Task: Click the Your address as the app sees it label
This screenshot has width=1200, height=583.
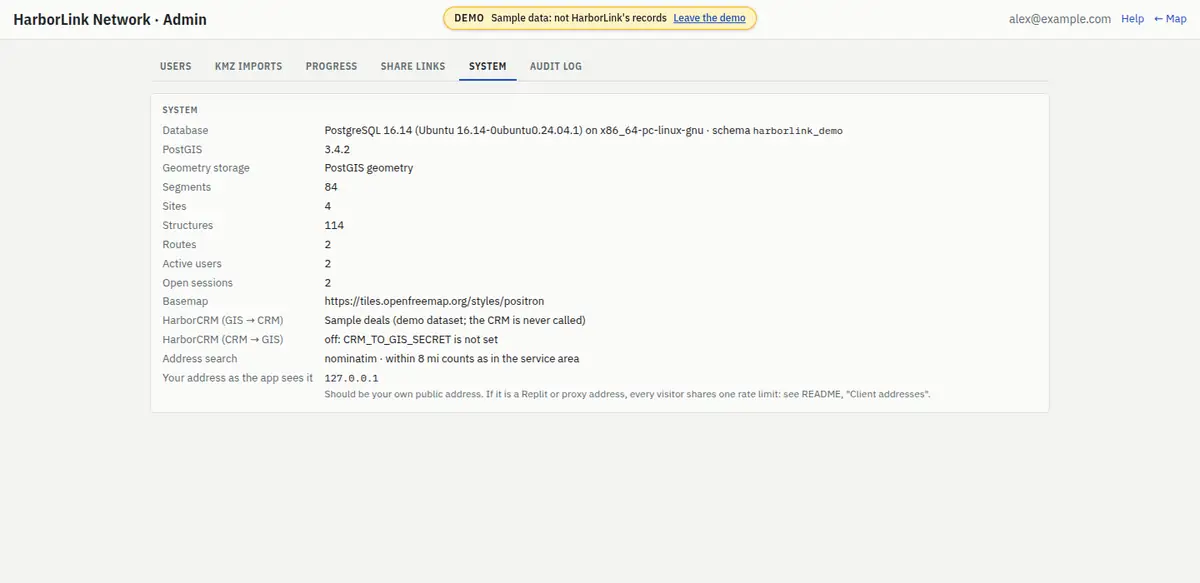Action: (238, 377)
